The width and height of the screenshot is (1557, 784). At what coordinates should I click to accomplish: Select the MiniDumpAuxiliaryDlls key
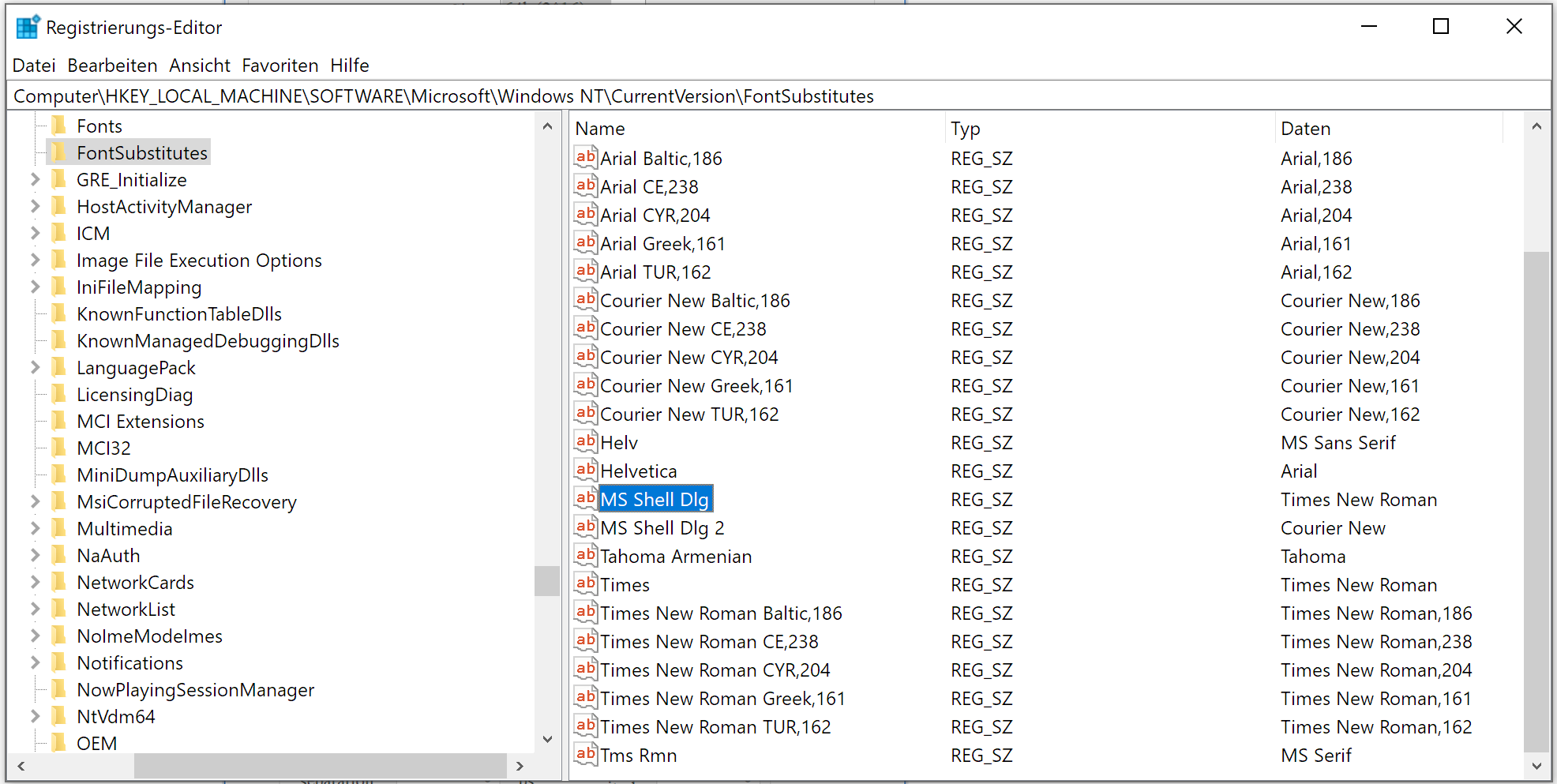172,475
